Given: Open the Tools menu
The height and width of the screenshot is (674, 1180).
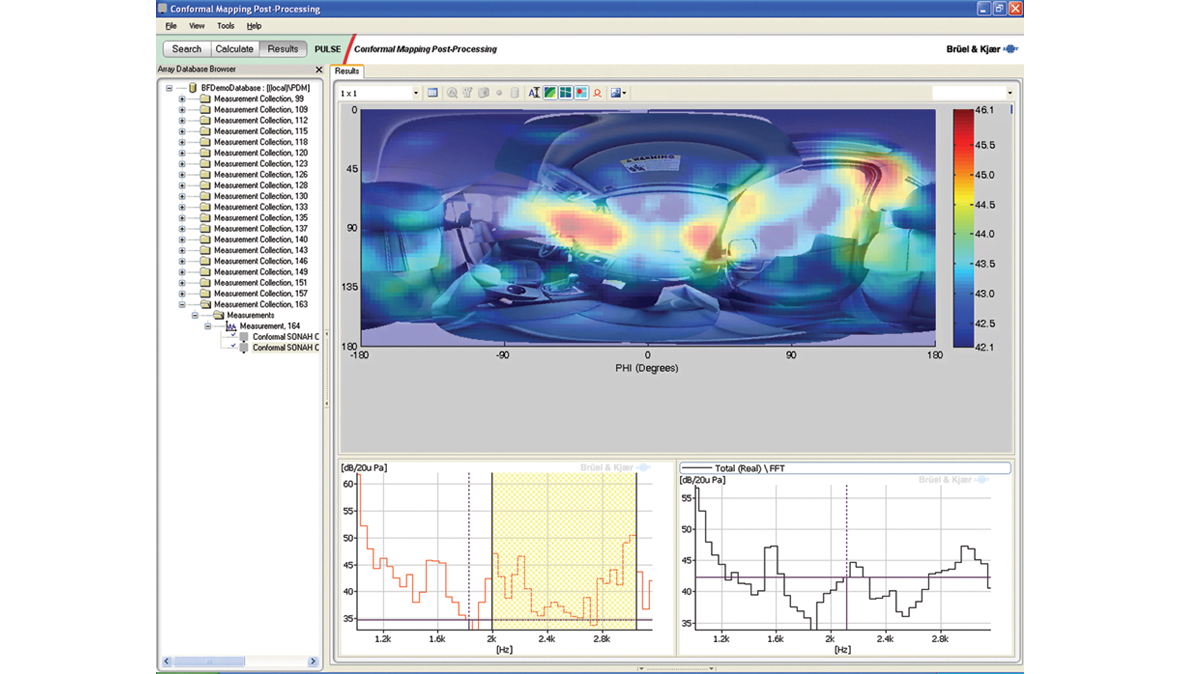Looking at the screenshot, I should click(225, 26).
